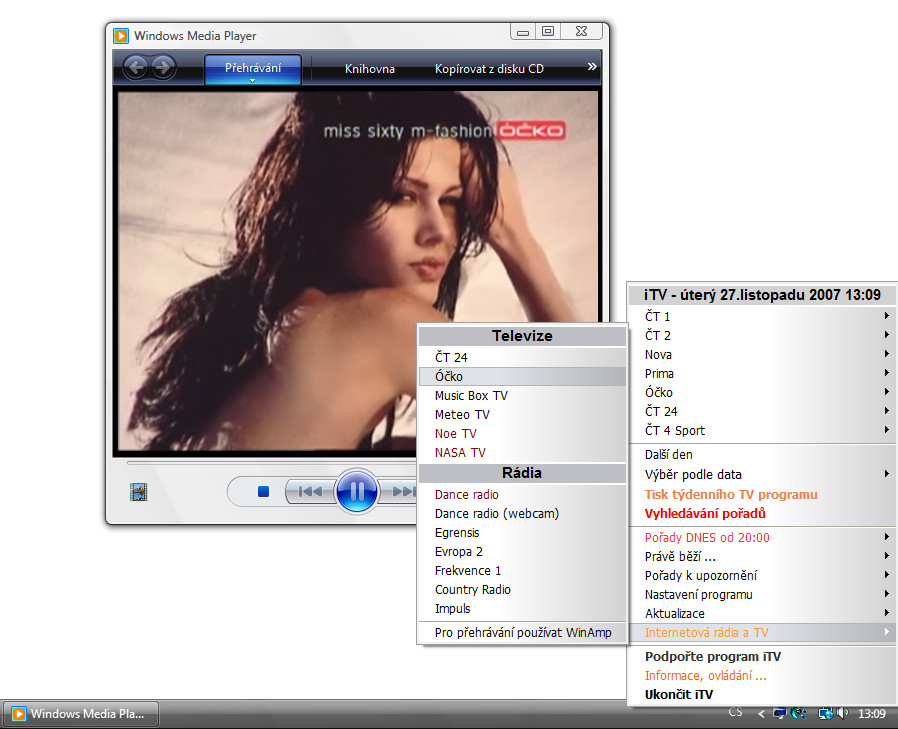Open Pořady k upozornění submenu
This screenshot has height=729, width=898.
click(762, 575)
